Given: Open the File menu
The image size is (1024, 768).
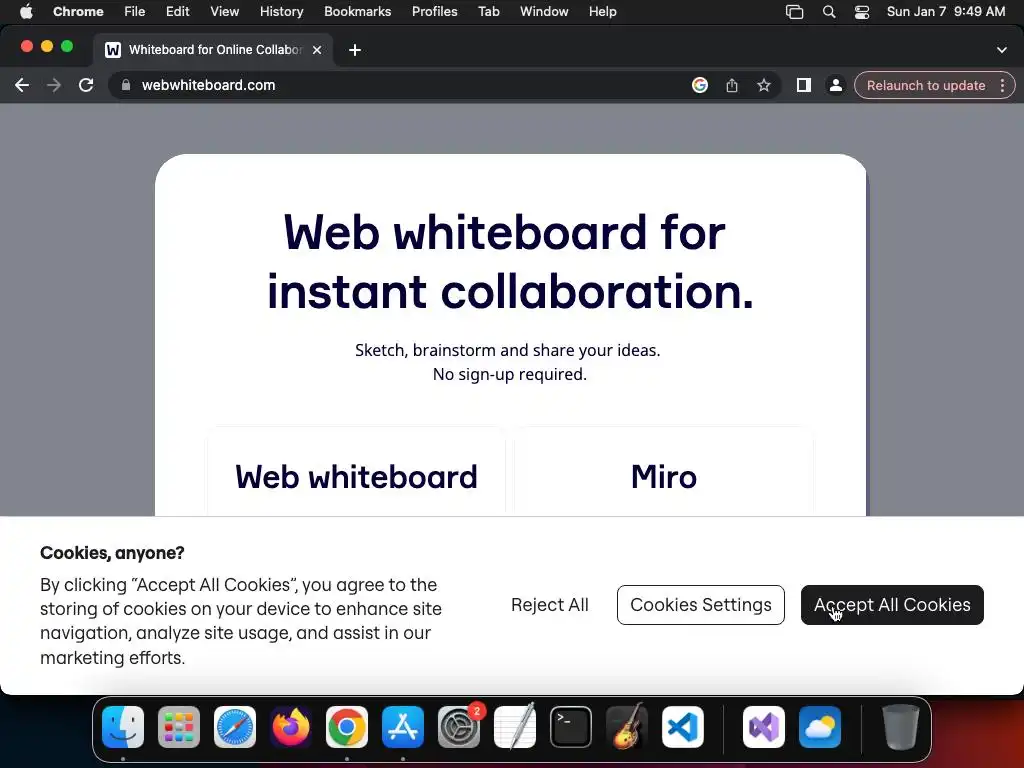Looking at the screenshot, I should point(135,12).
